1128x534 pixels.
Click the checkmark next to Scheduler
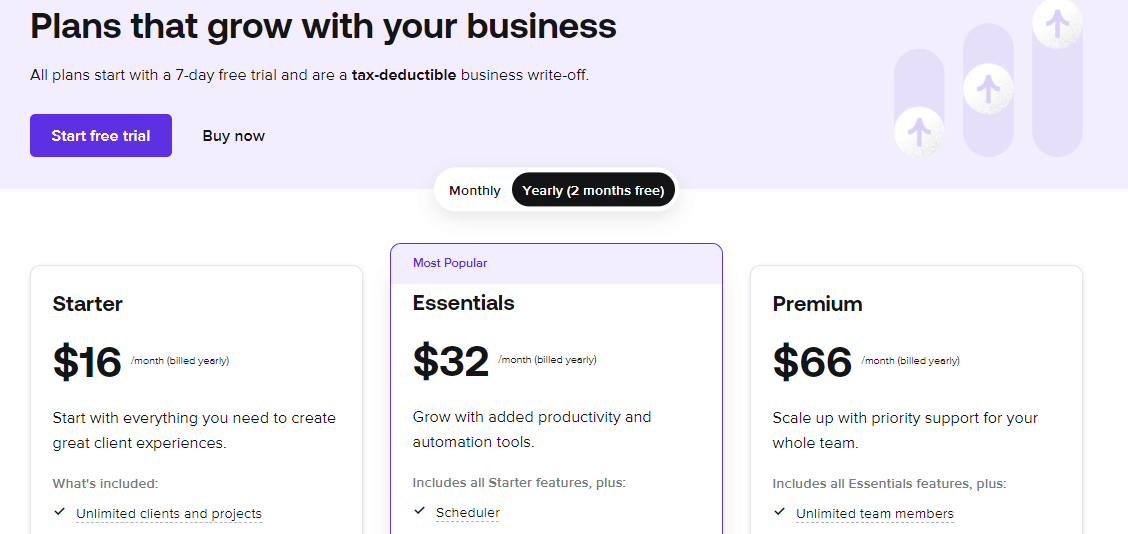tap(420, 512)
